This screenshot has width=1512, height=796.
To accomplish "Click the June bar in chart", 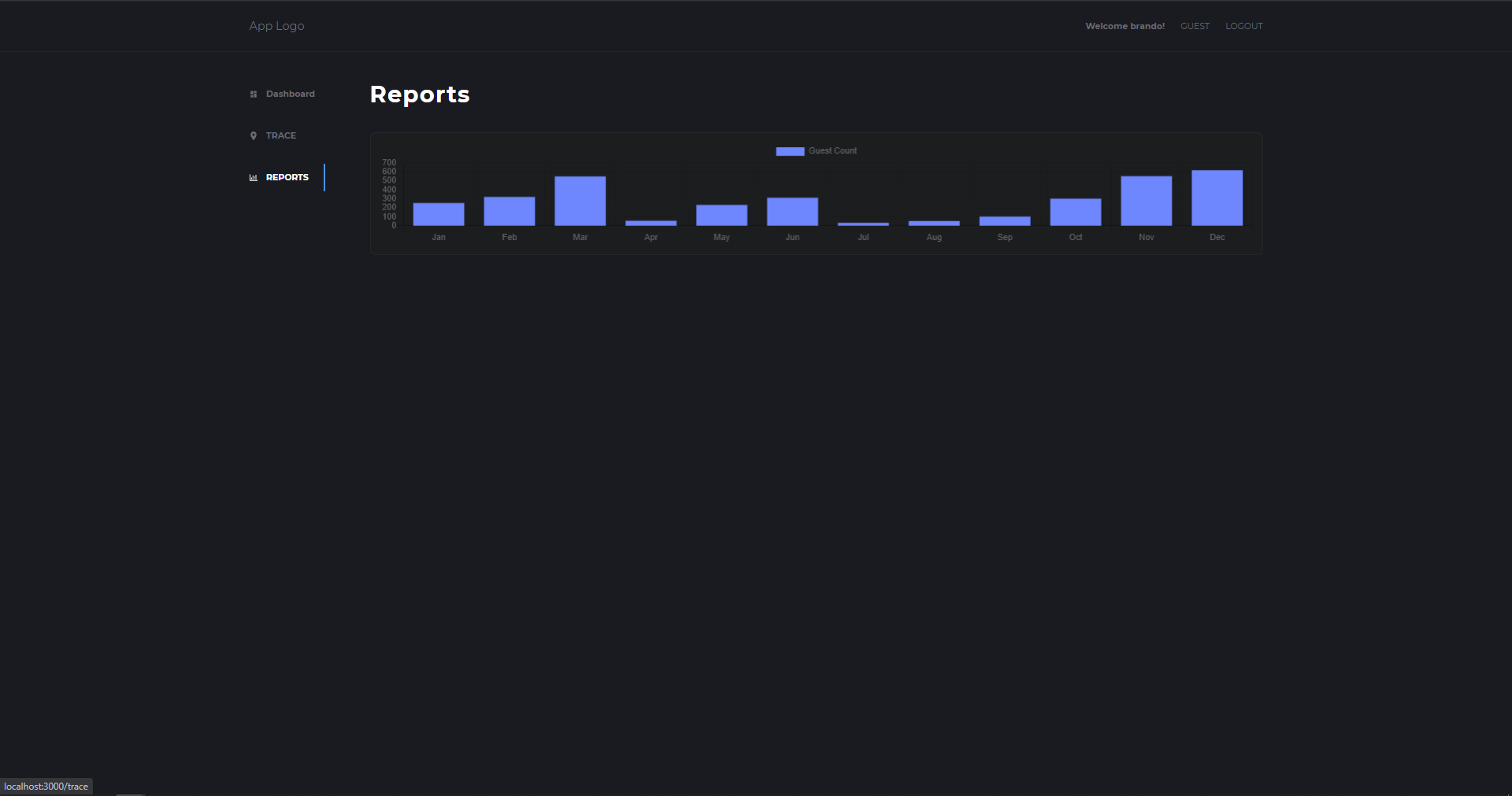I will click(792, 212).
